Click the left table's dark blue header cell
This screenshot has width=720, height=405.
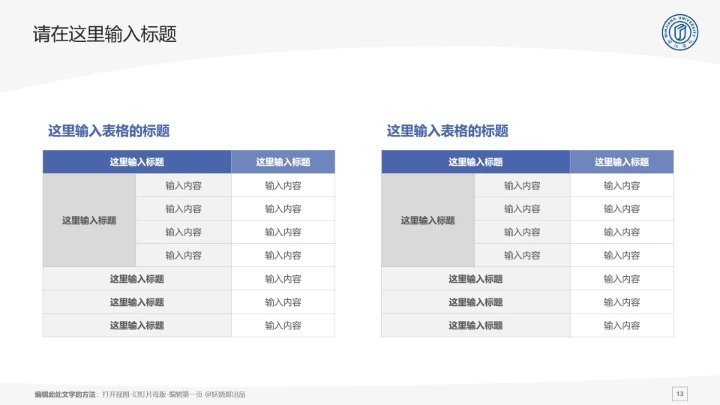pyautogui.click(x=137, y=162)
